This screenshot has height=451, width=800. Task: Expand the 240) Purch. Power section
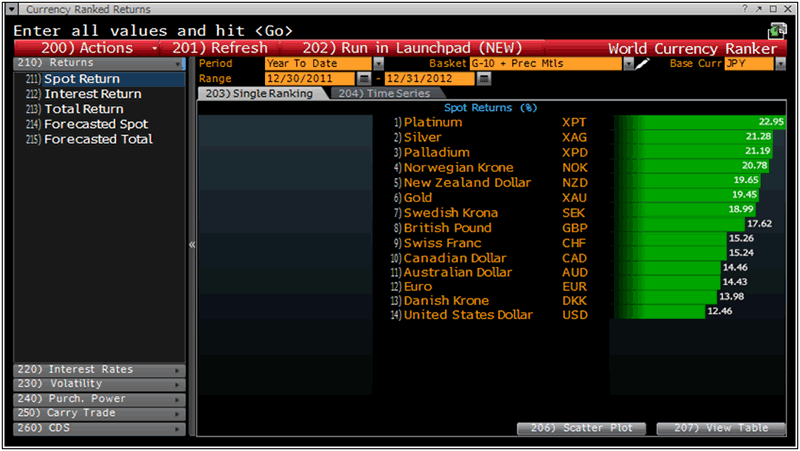tap(99, 398)
